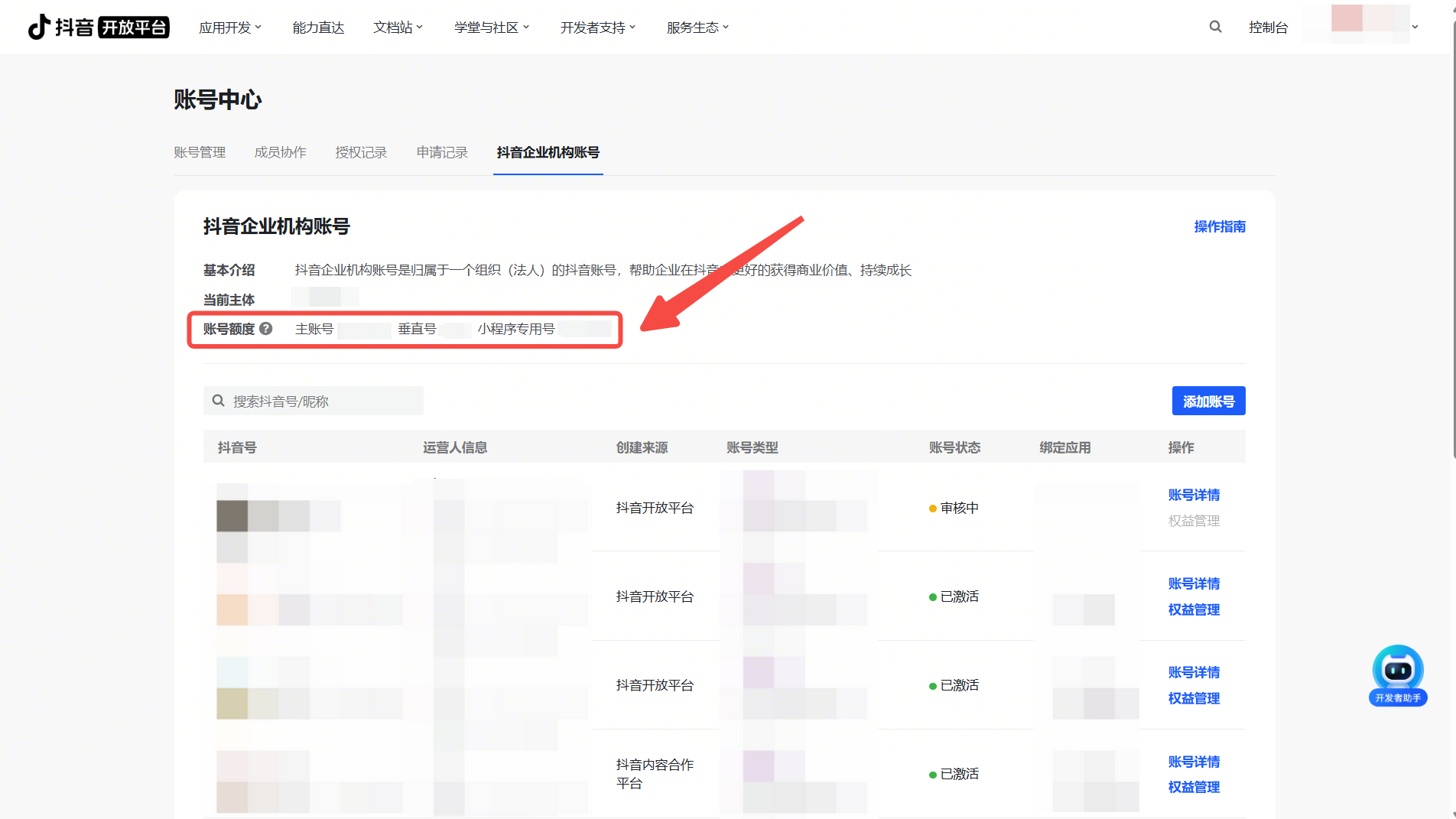This screenshot has height=819, width=1456.
Task: Expand the 学堂与社区 dropdown menu
Action: [491, 28]
